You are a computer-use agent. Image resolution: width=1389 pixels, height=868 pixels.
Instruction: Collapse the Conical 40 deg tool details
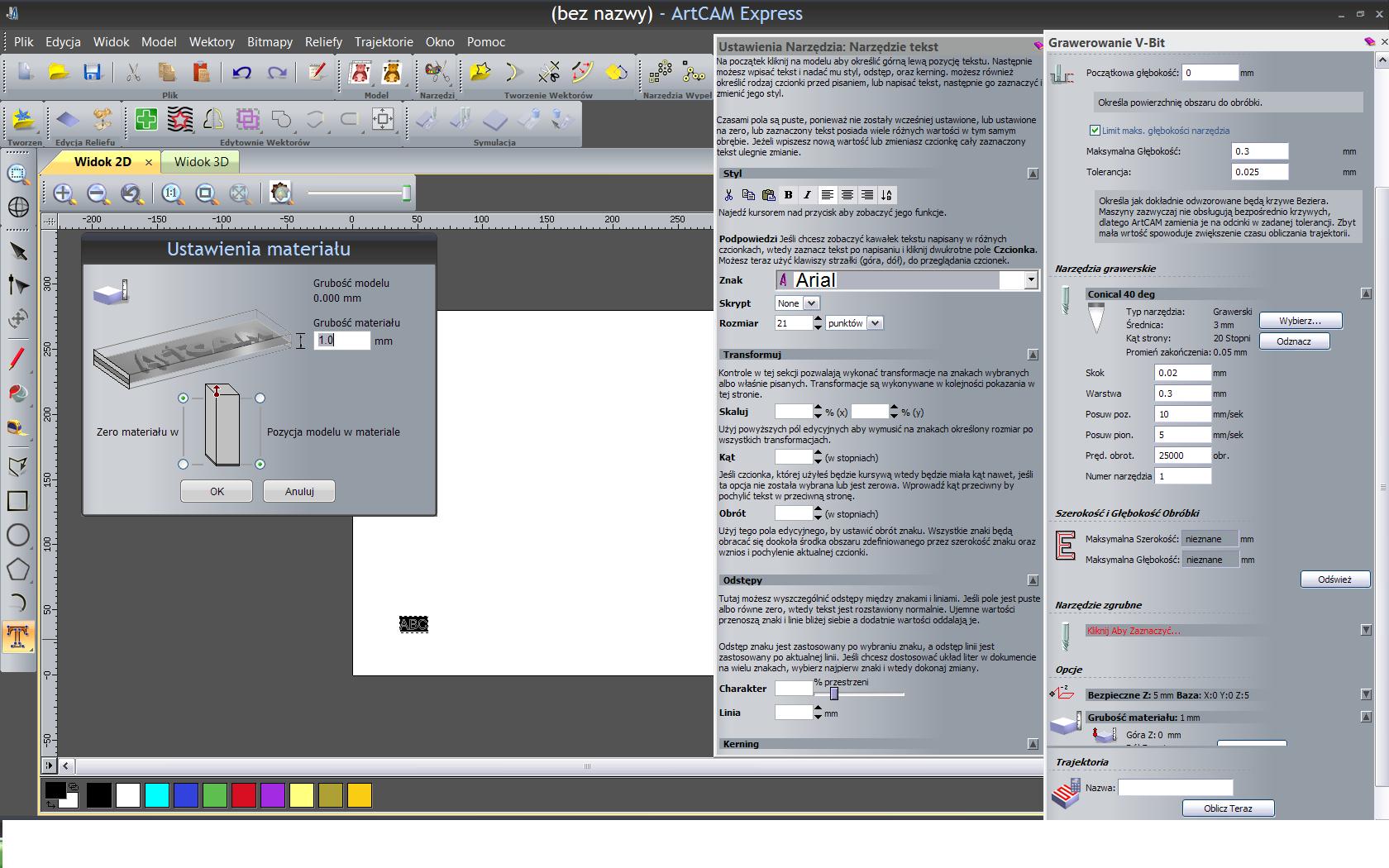pos(1366,293)
